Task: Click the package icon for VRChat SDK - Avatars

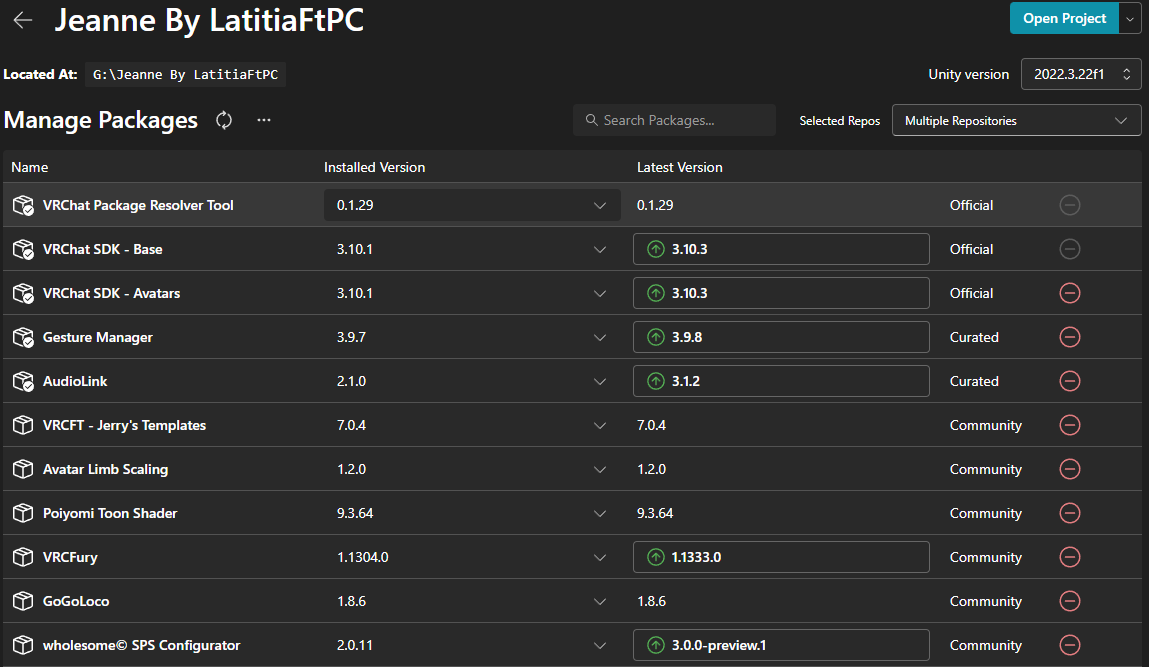Action: tap(23, 293)
